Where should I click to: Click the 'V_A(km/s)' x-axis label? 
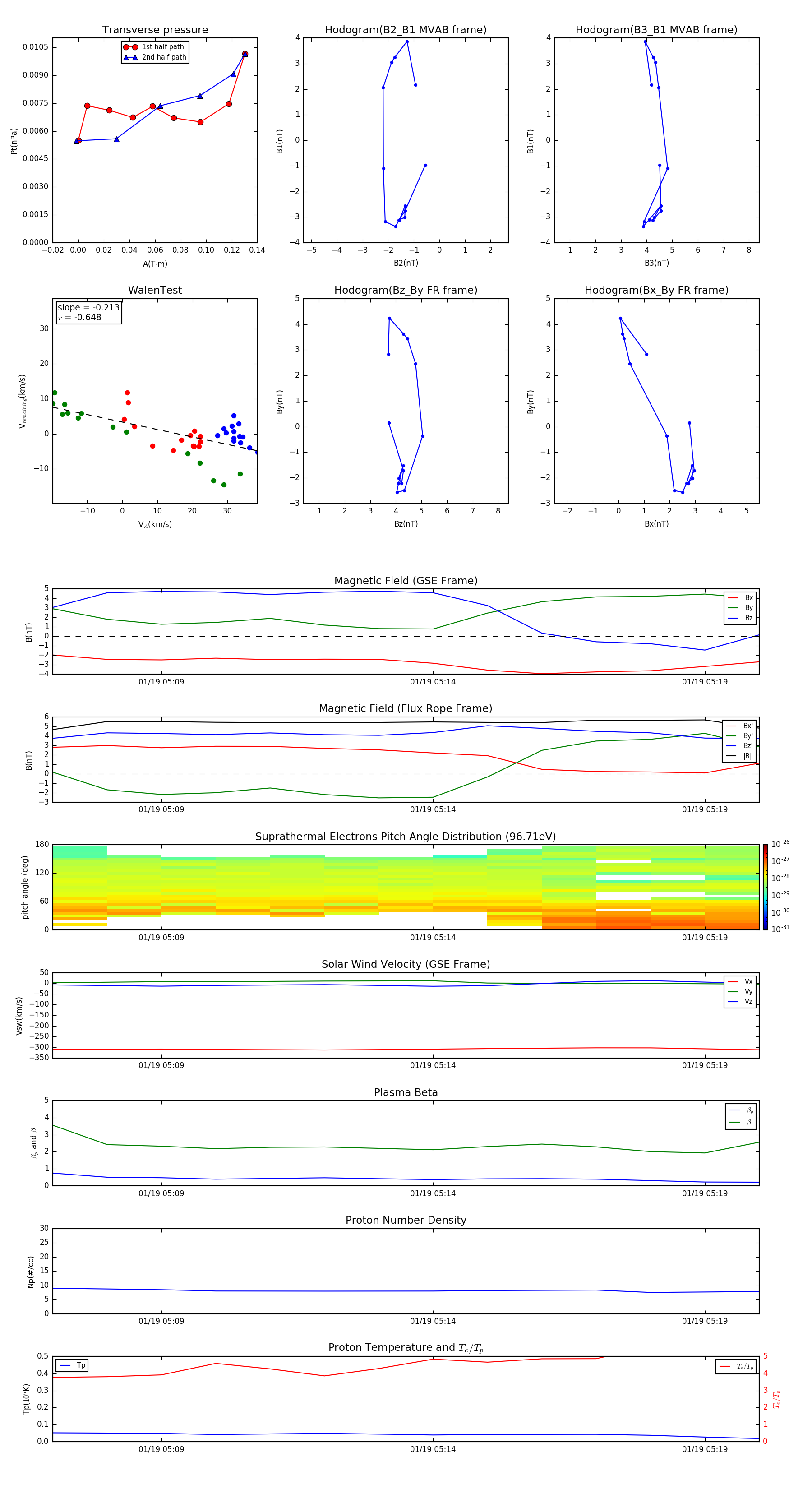(155, 524)
